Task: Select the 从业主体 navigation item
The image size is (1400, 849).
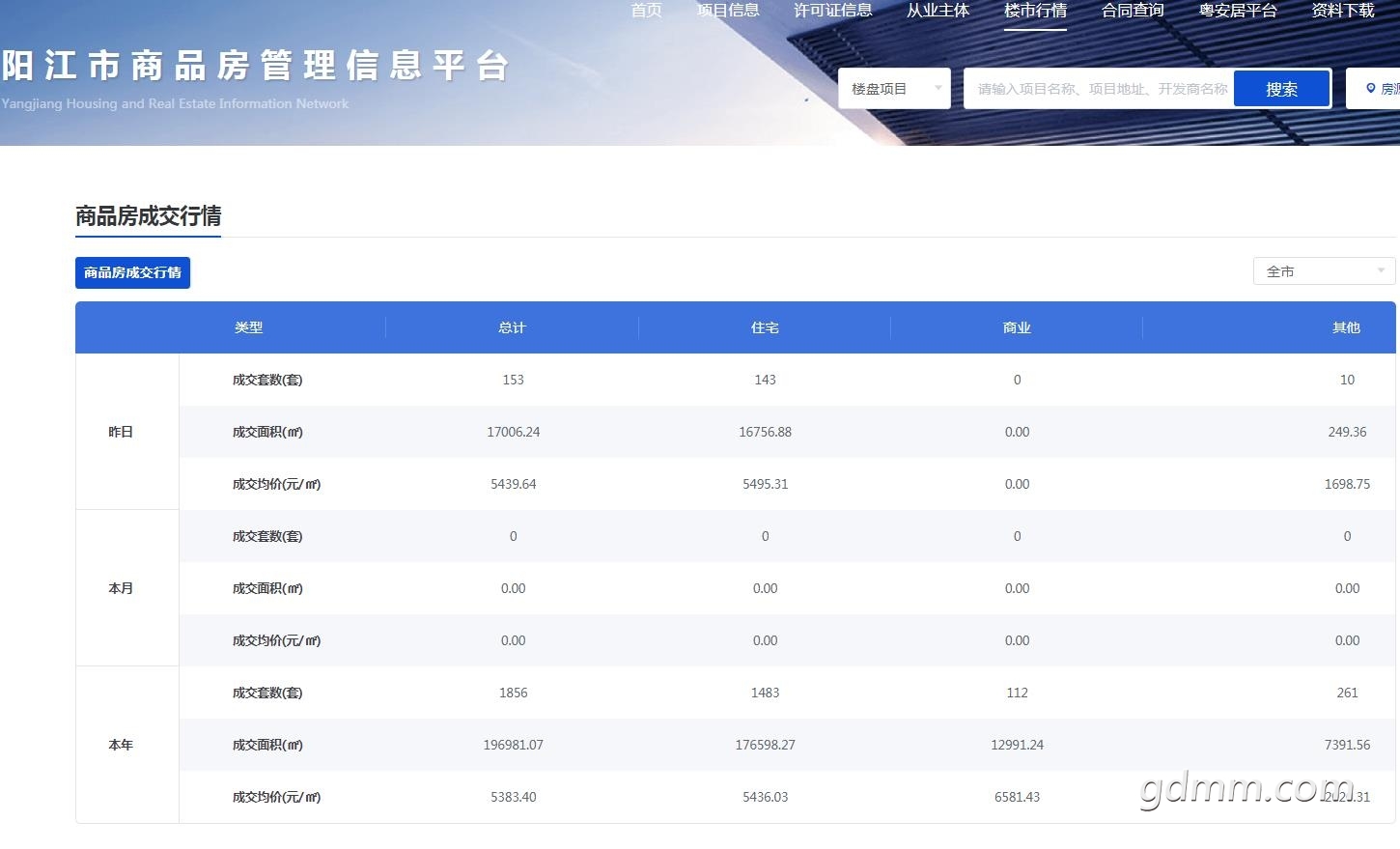Action: [x=938, y=11]
